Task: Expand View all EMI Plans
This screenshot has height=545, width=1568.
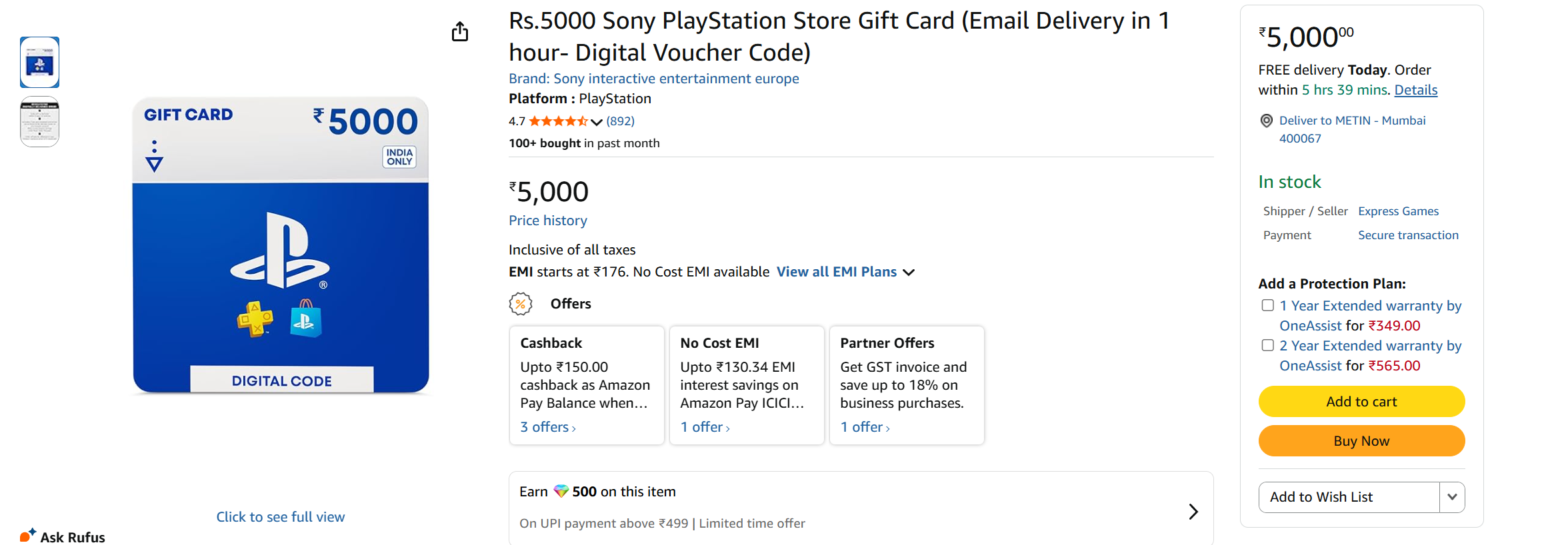Action: coord(845,272)
